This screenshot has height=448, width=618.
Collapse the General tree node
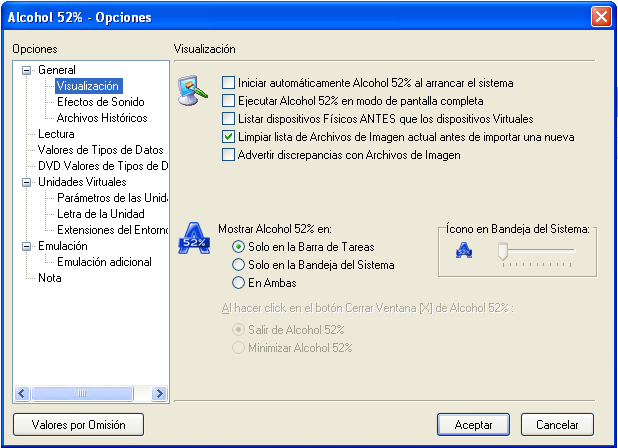pos(26,71)
